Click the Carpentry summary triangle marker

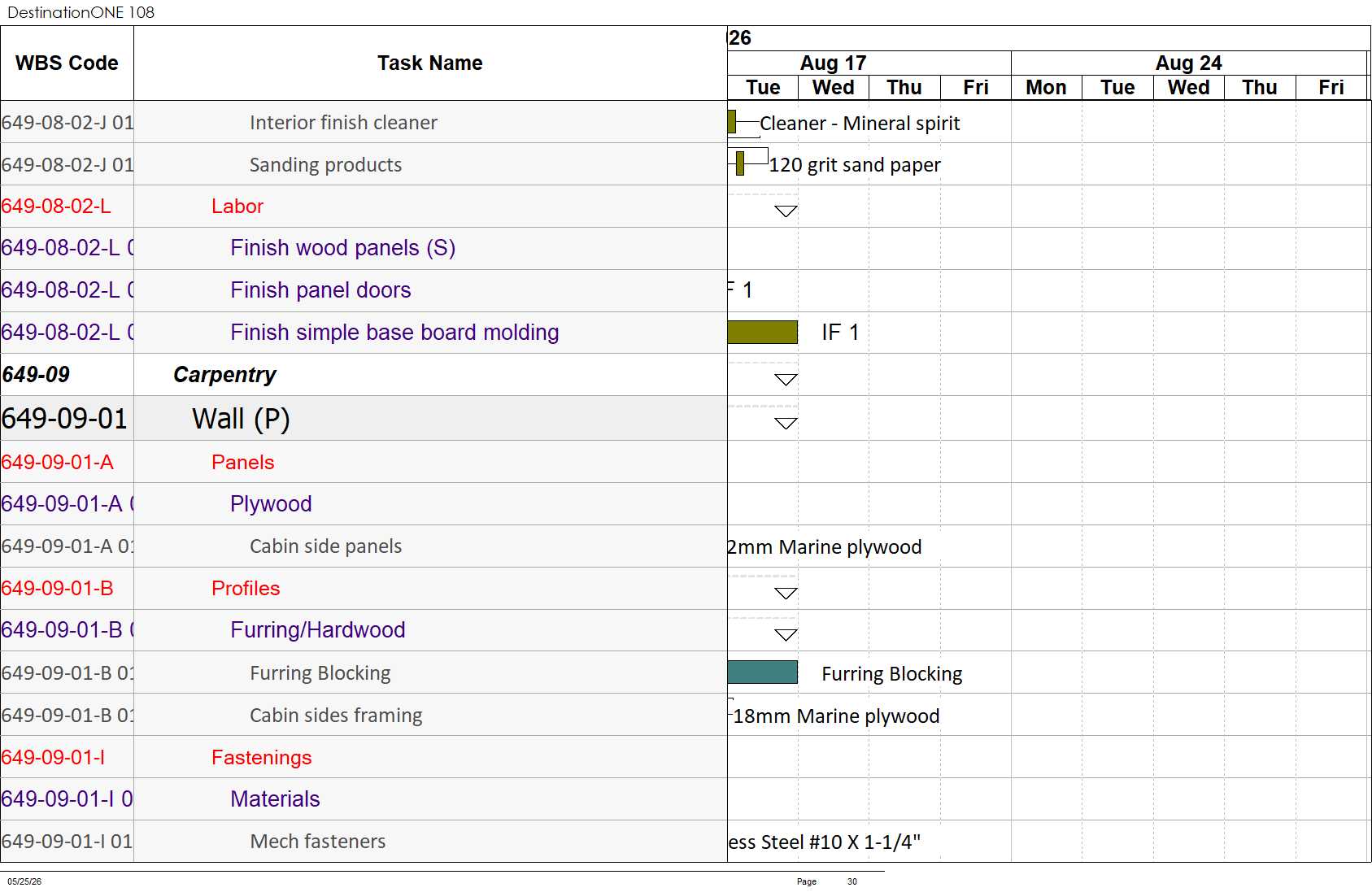pyautogui.click(x=786, y=380)
